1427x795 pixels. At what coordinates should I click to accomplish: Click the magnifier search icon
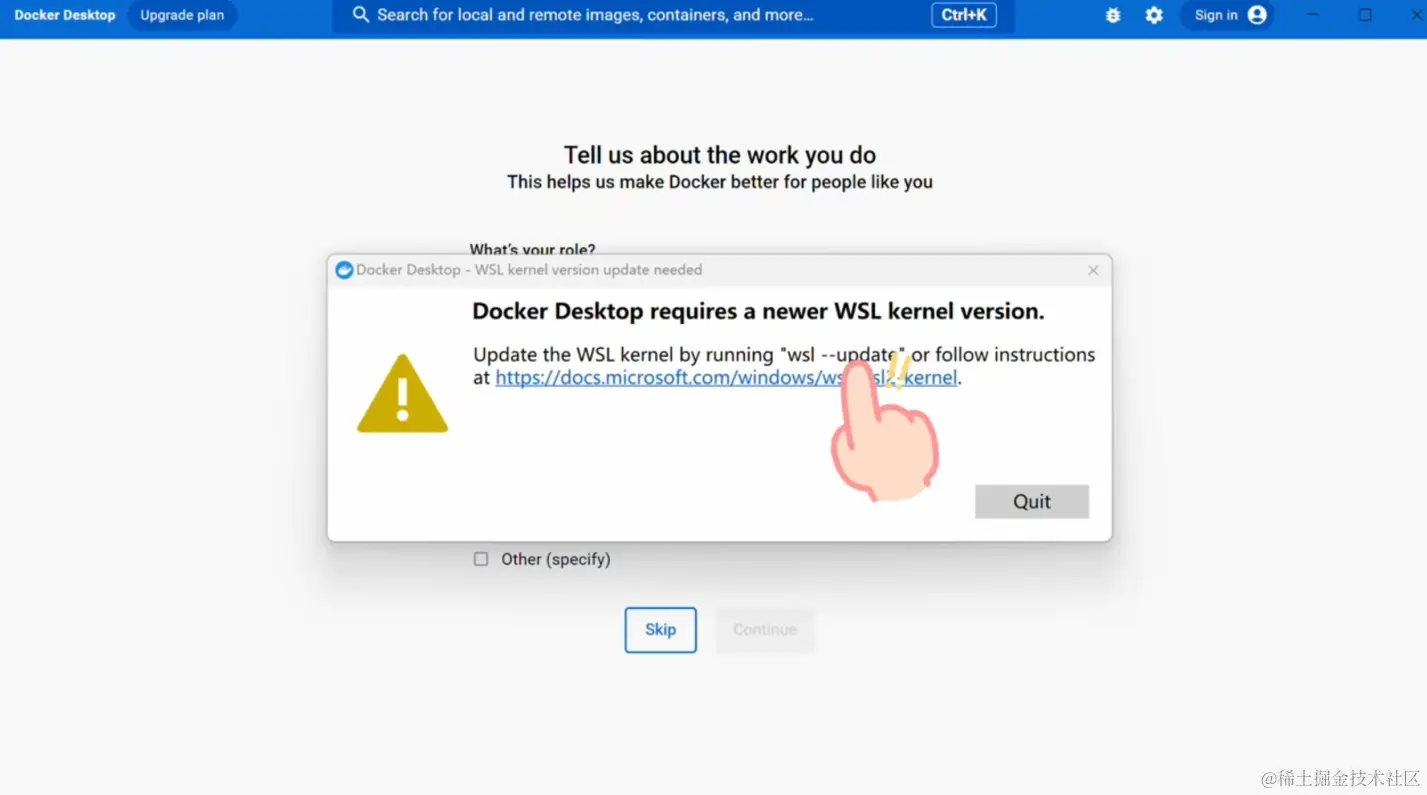(361, 15)
